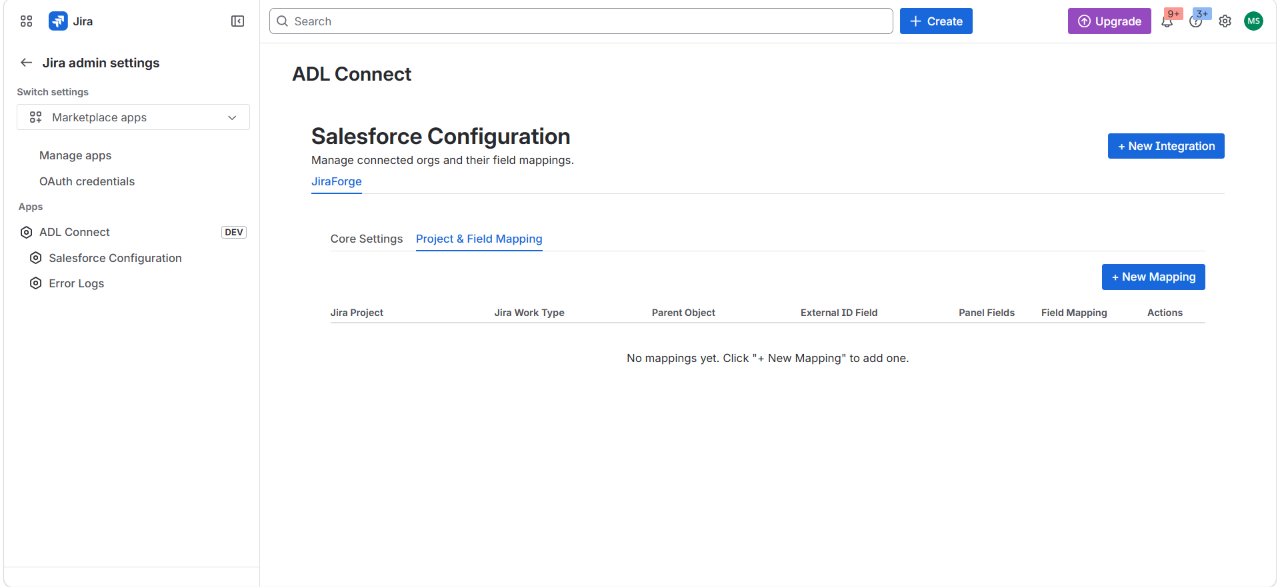
Task: Click the Jira logo icon
Action: (x=58, y=21)
